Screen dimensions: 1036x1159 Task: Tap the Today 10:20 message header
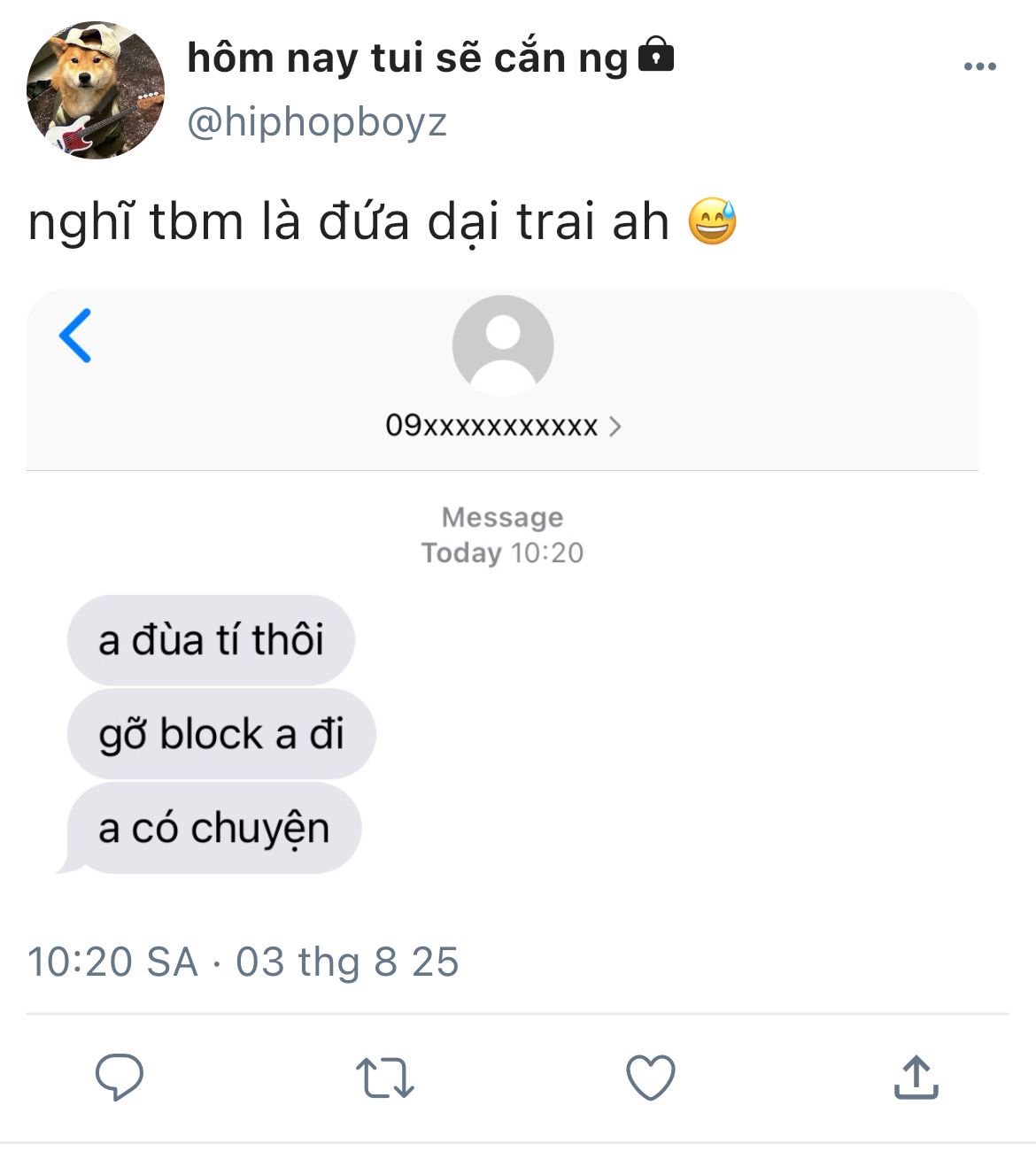pyautogui.click(x=502, y=552)
